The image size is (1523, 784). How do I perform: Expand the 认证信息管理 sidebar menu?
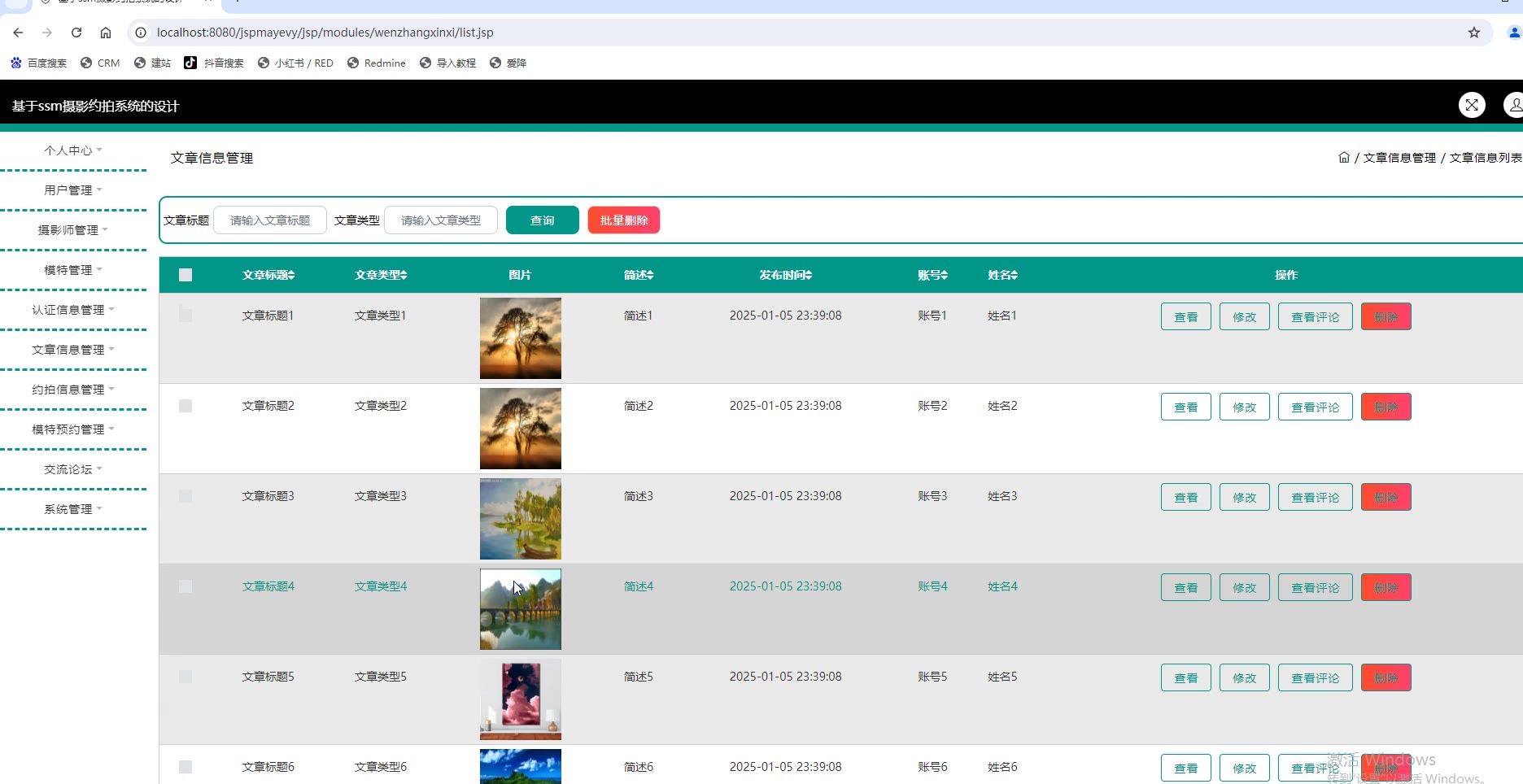pos(73,310)
